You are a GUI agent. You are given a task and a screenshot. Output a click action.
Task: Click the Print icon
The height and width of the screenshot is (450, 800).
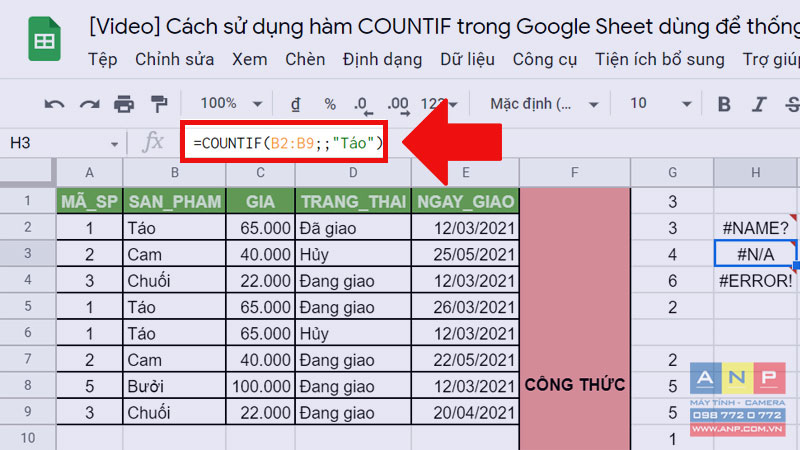pyautogui.click(x=124, y=104)
